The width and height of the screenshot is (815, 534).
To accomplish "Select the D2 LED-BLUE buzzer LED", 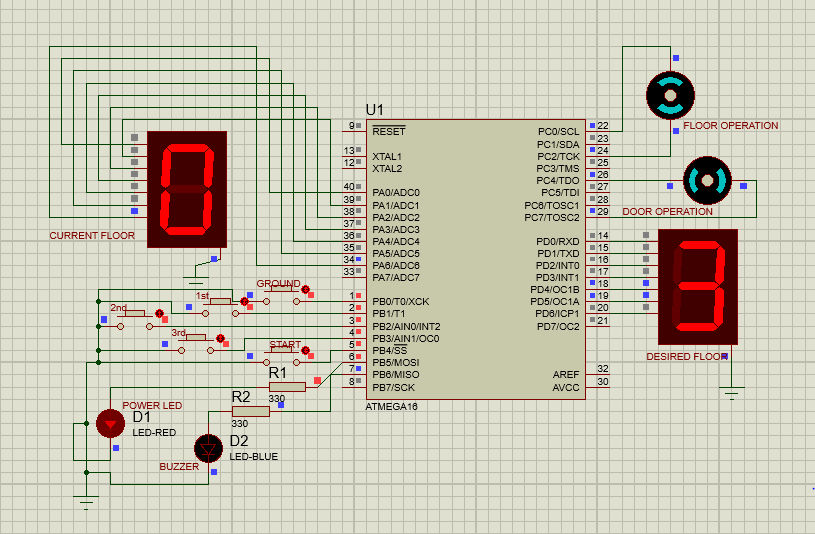I will click(x=208, y=448).
